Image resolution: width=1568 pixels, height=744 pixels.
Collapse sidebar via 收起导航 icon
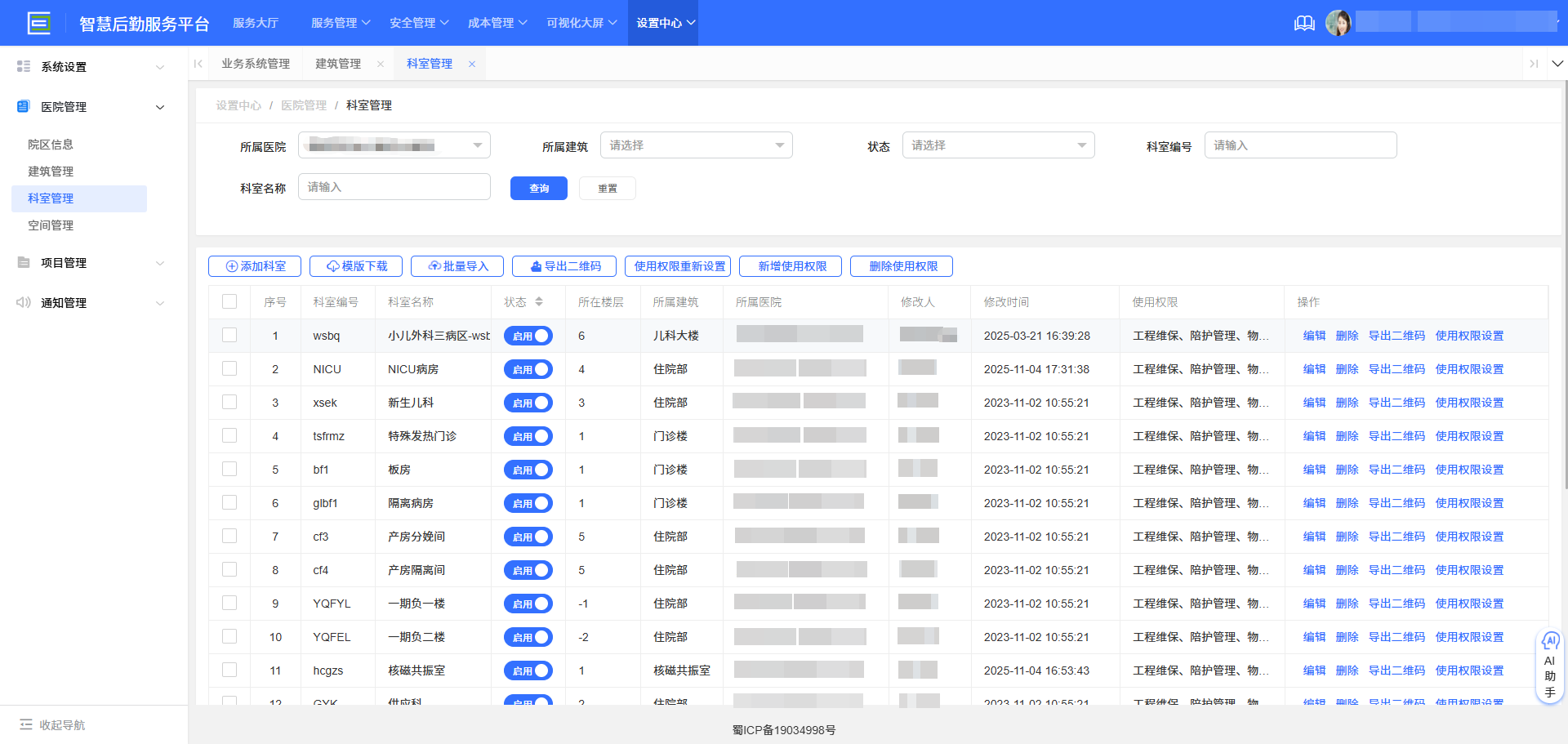[26, 724]
